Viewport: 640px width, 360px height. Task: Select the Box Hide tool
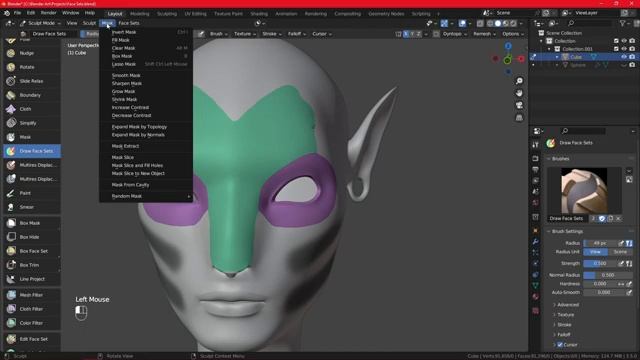(x=32, y=237)
